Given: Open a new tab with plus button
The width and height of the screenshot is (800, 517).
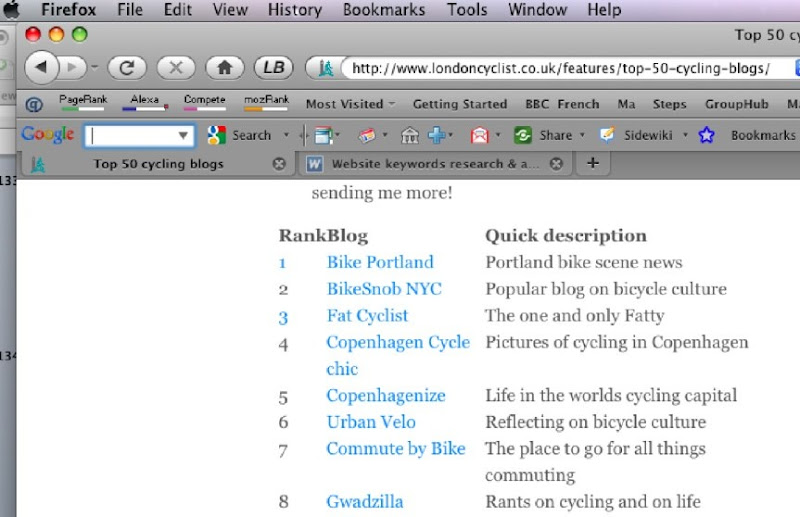Looking at the screenshot, I should [x=592, y=163].
